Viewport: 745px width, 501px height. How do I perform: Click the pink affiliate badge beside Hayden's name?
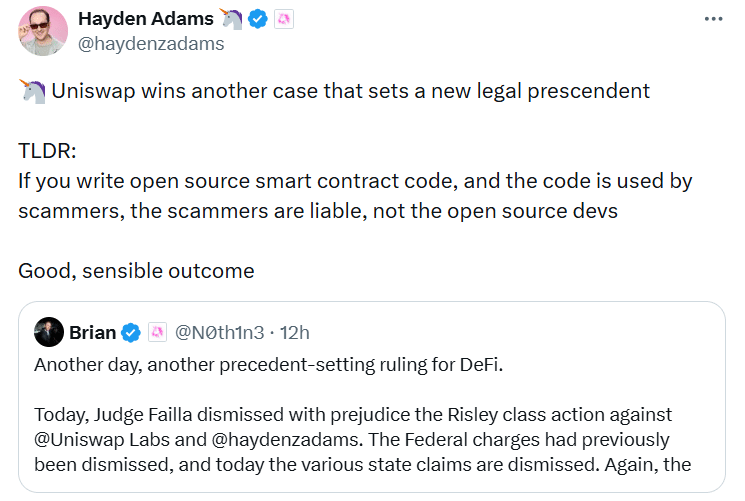click(284, 18)
